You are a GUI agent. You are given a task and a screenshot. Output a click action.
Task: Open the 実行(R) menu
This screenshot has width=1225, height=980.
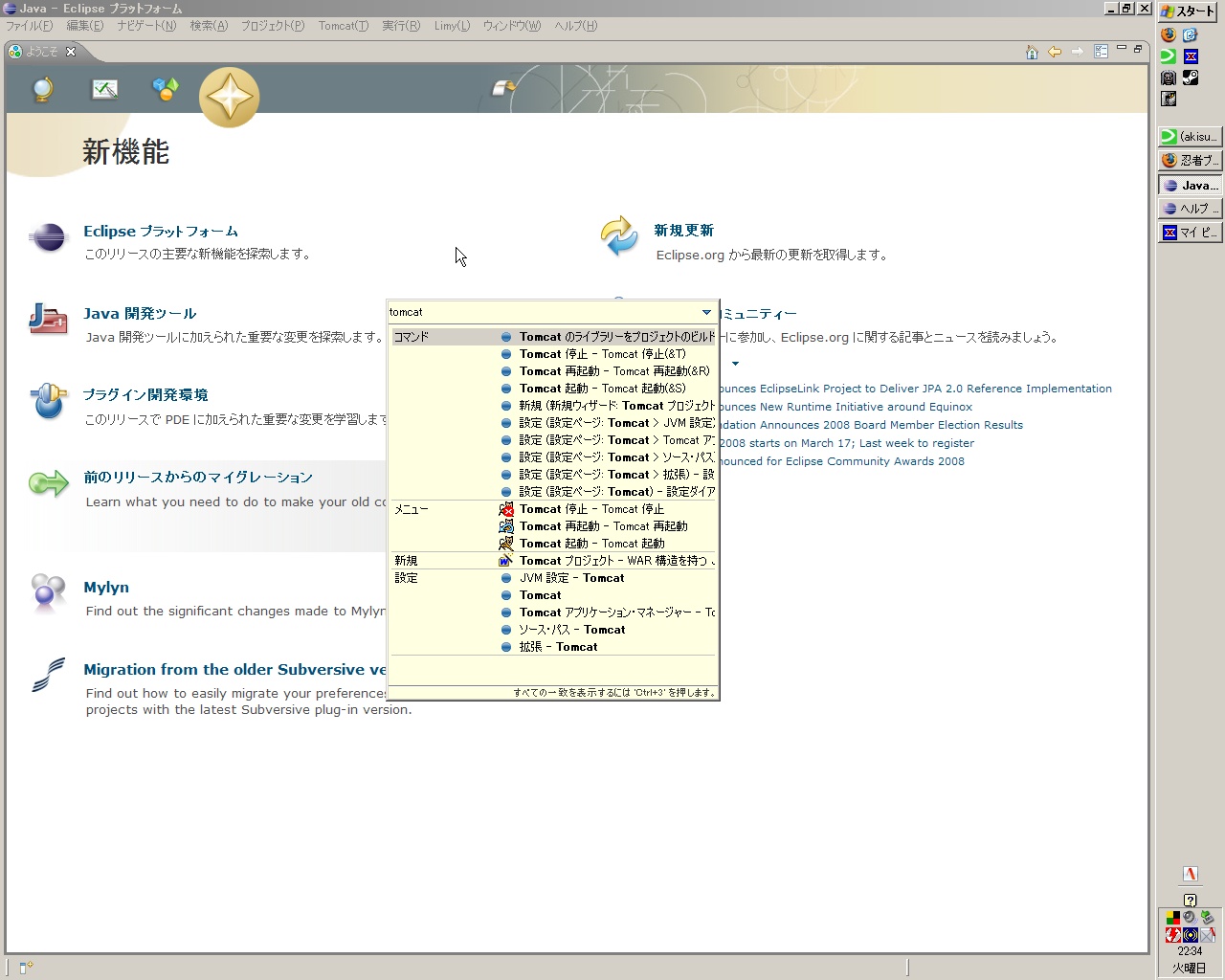pos(401,26)
